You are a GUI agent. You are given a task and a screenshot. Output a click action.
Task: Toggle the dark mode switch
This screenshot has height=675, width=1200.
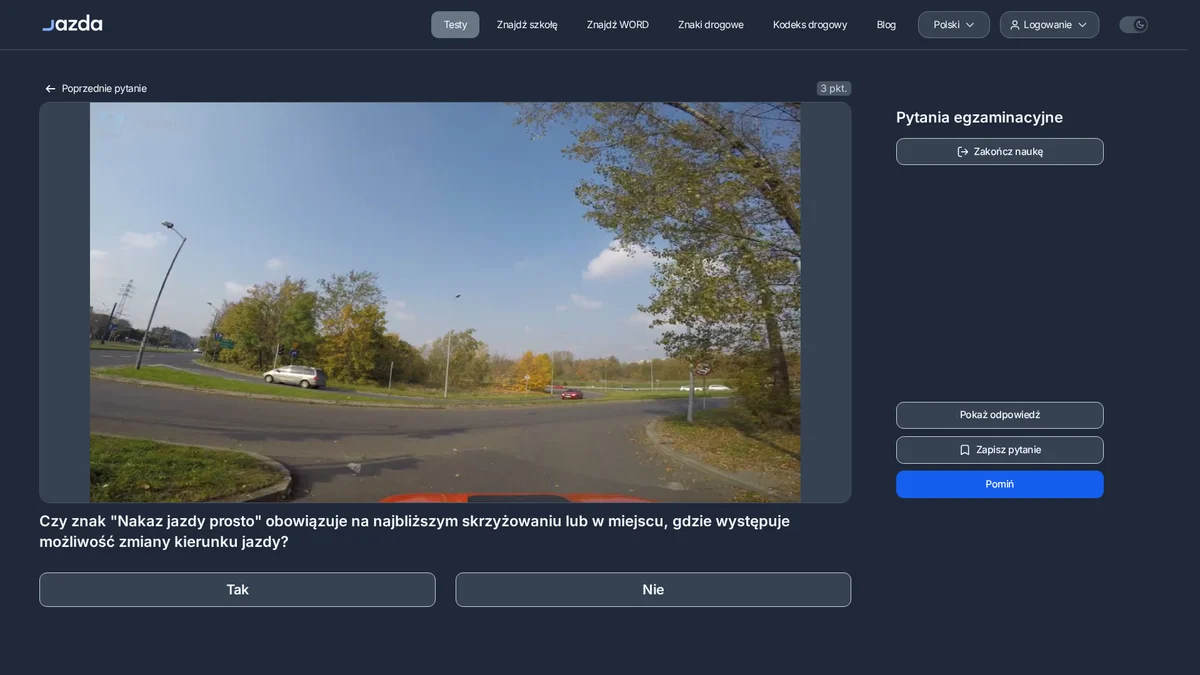[x=1133, y=25]
